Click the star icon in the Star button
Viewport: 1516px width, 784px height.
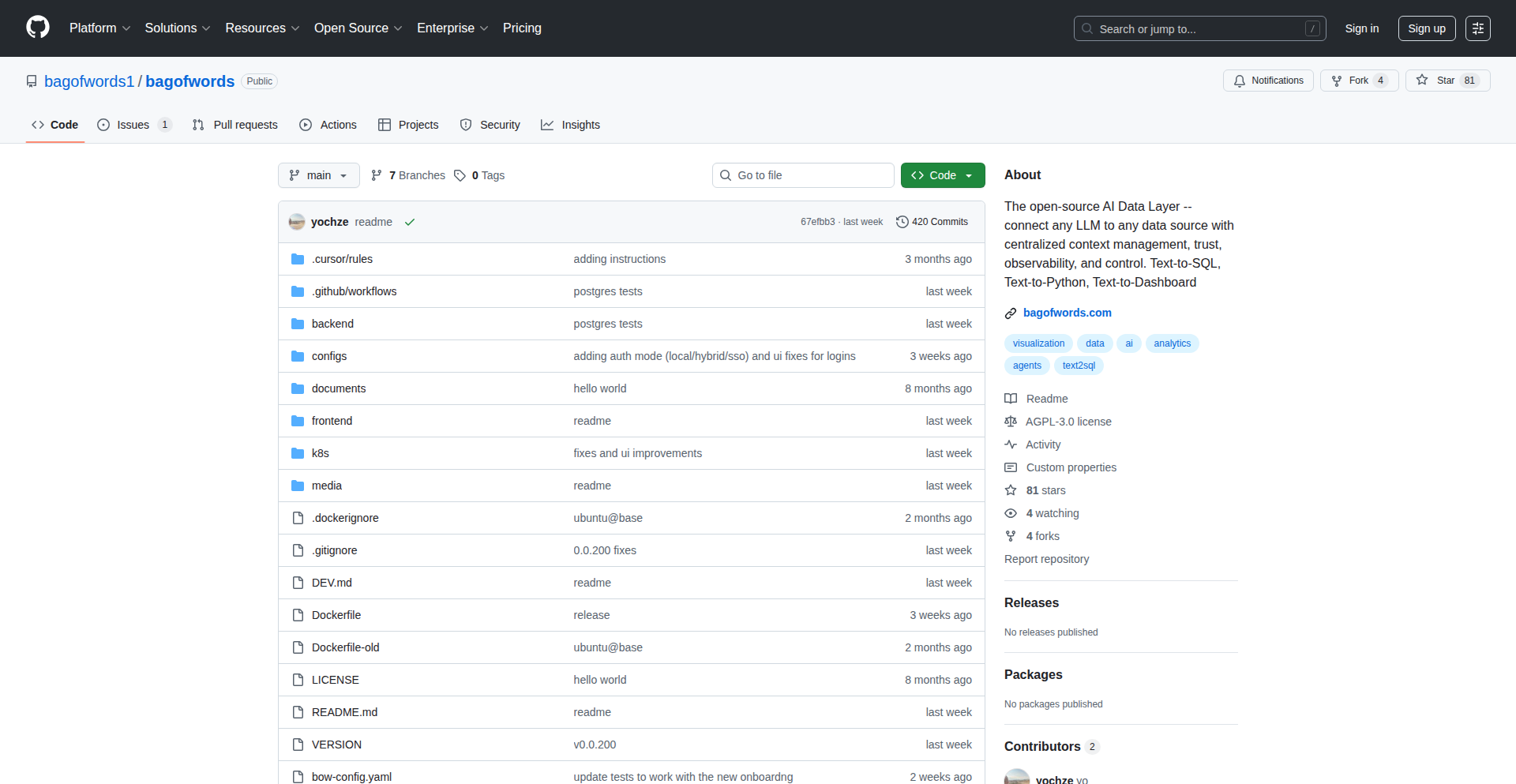click(x=1422, y=80)
